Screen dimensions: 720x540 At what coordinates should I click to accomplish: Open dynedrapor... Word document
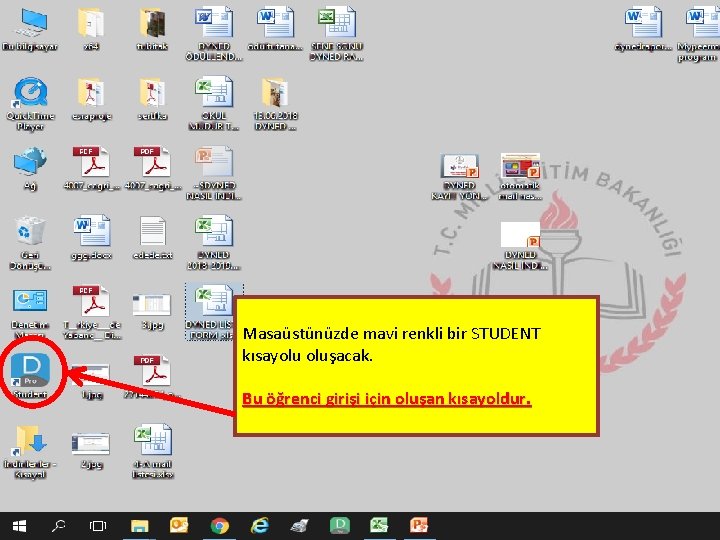coord(643,22)
